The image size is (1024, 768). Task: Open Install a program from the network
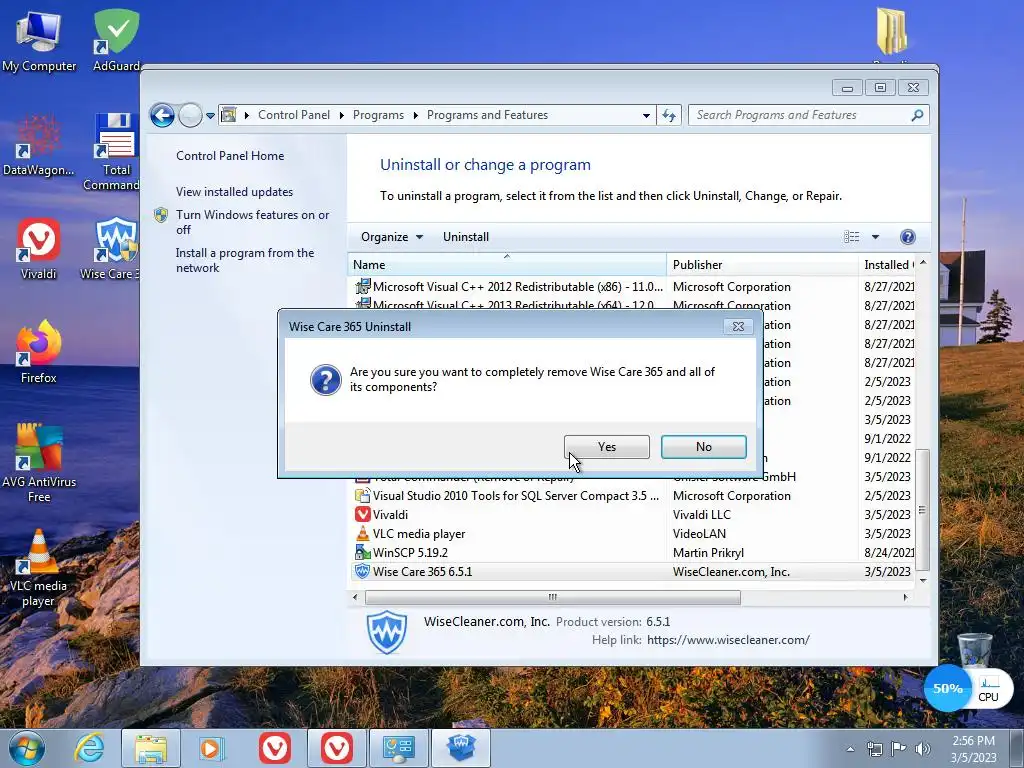[x=245, y=260]
